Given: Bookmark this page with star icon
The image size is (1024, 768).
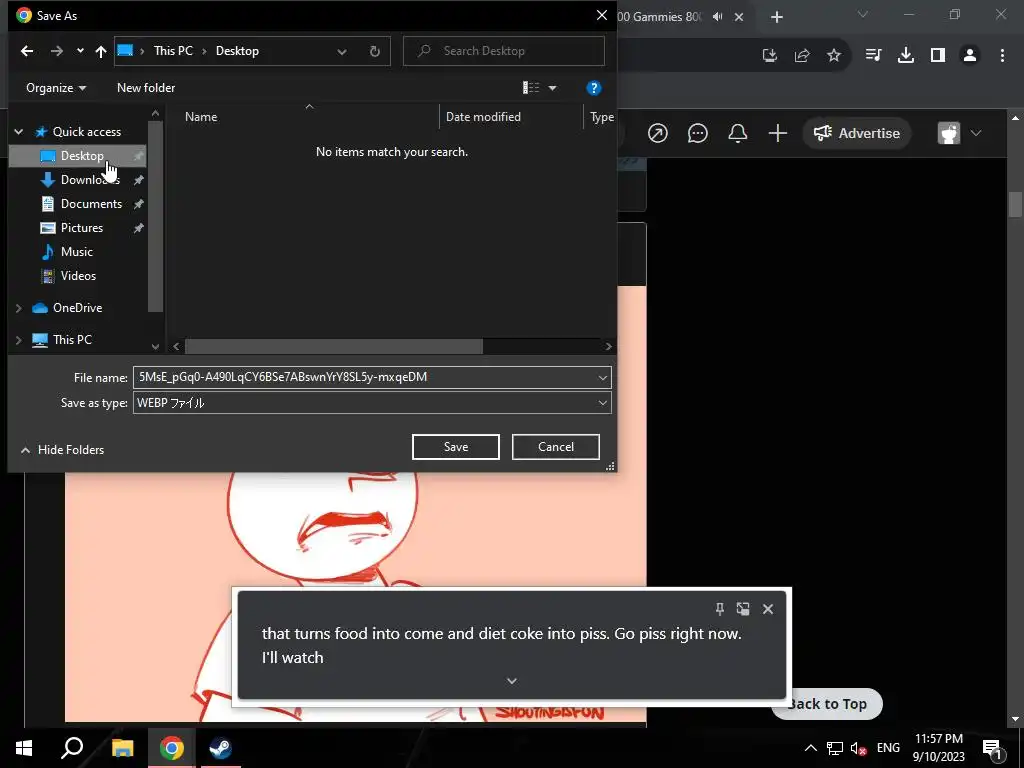Looking at the screenshot, I should tap(834, 56).
